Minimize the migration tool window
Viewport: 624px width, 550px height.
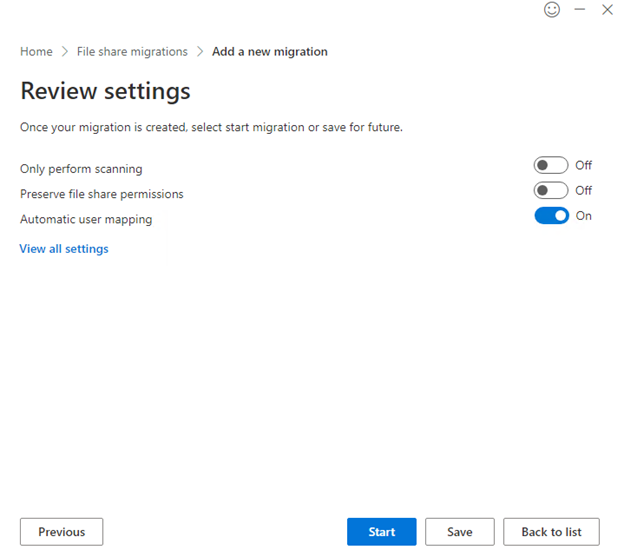(580, 10)
